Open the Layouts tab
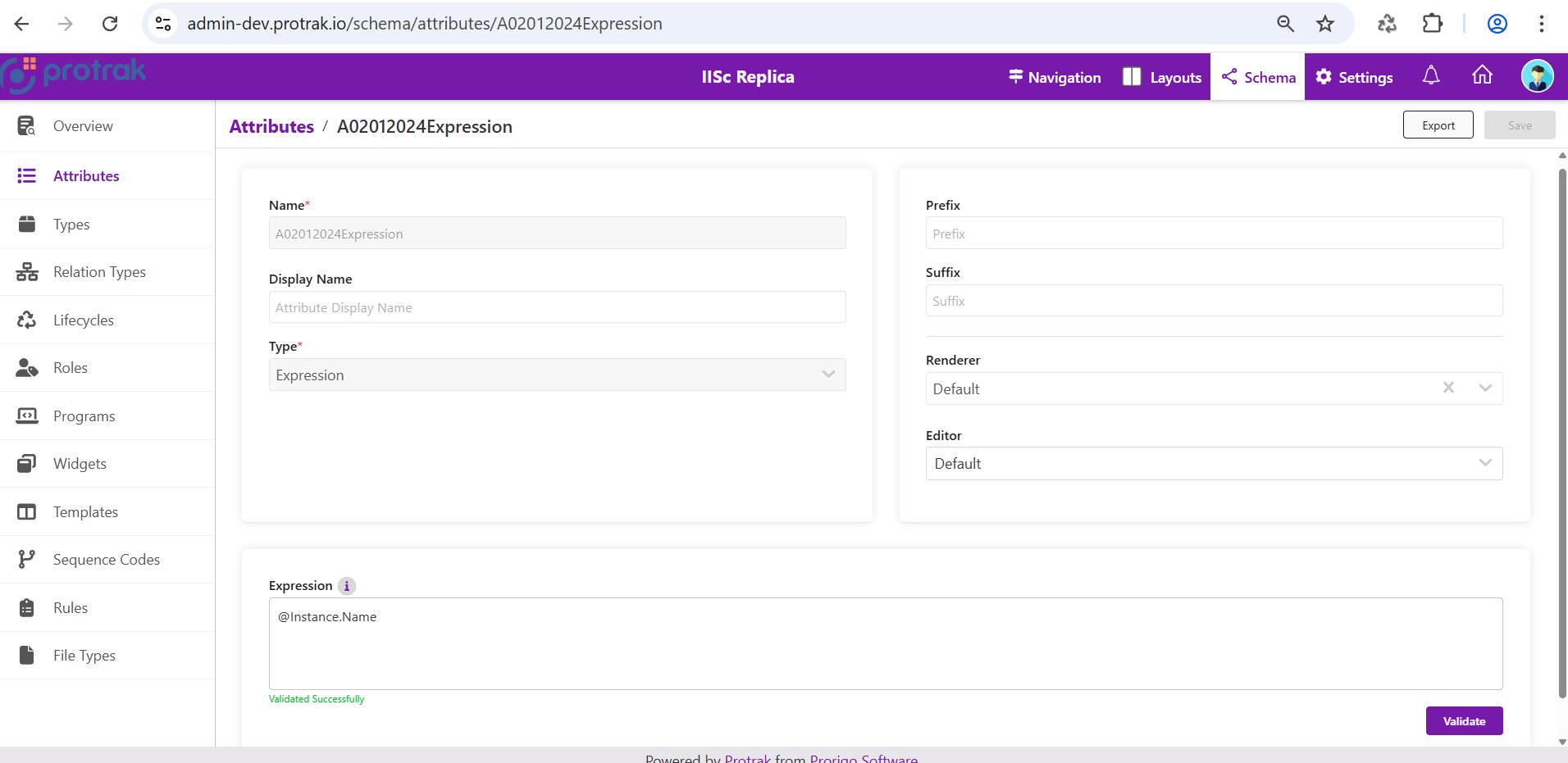The image size is (1568, 763). point(1162,77)
